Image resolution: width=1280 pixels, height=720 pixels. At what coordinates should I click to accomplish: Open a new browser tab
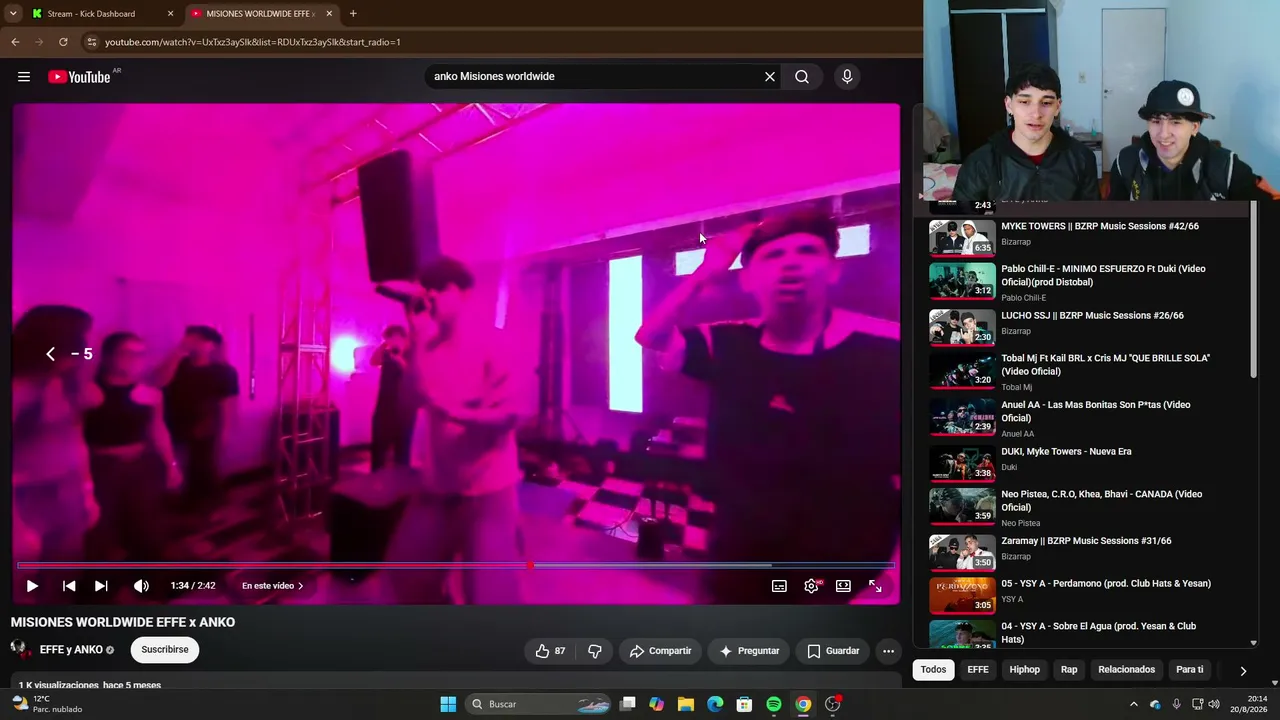point(353,14)
